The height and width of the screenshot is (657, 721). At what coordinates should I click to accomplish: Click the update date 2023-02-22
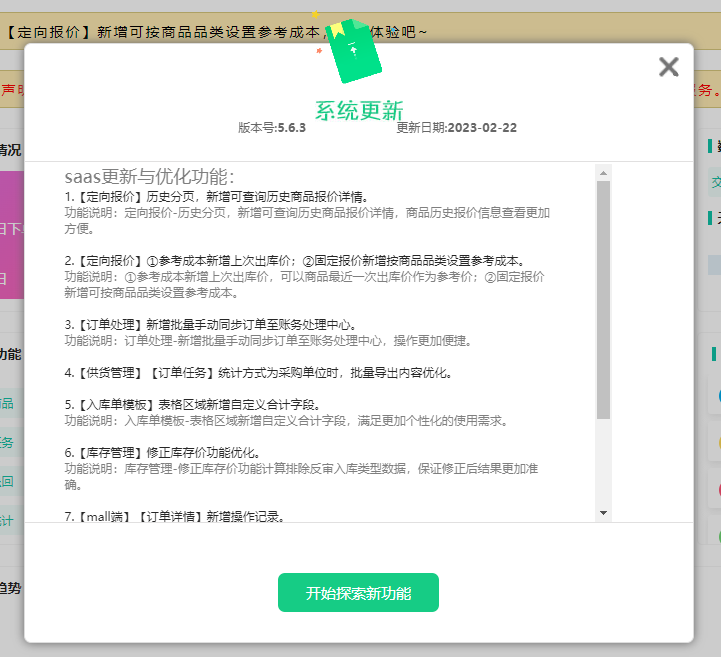[482, 128]
